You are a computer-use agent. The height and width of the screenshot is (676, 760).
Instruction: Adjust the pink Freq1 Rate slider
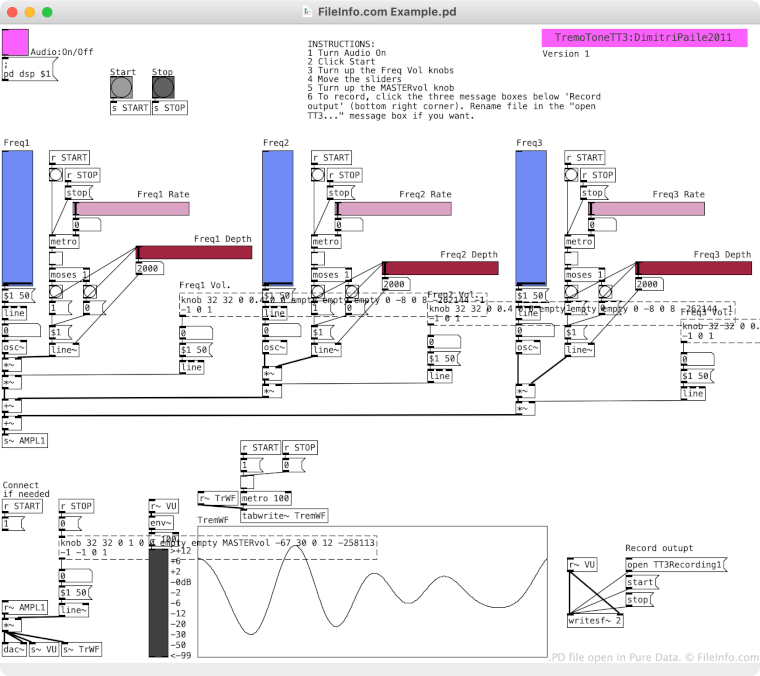[131, 209]
